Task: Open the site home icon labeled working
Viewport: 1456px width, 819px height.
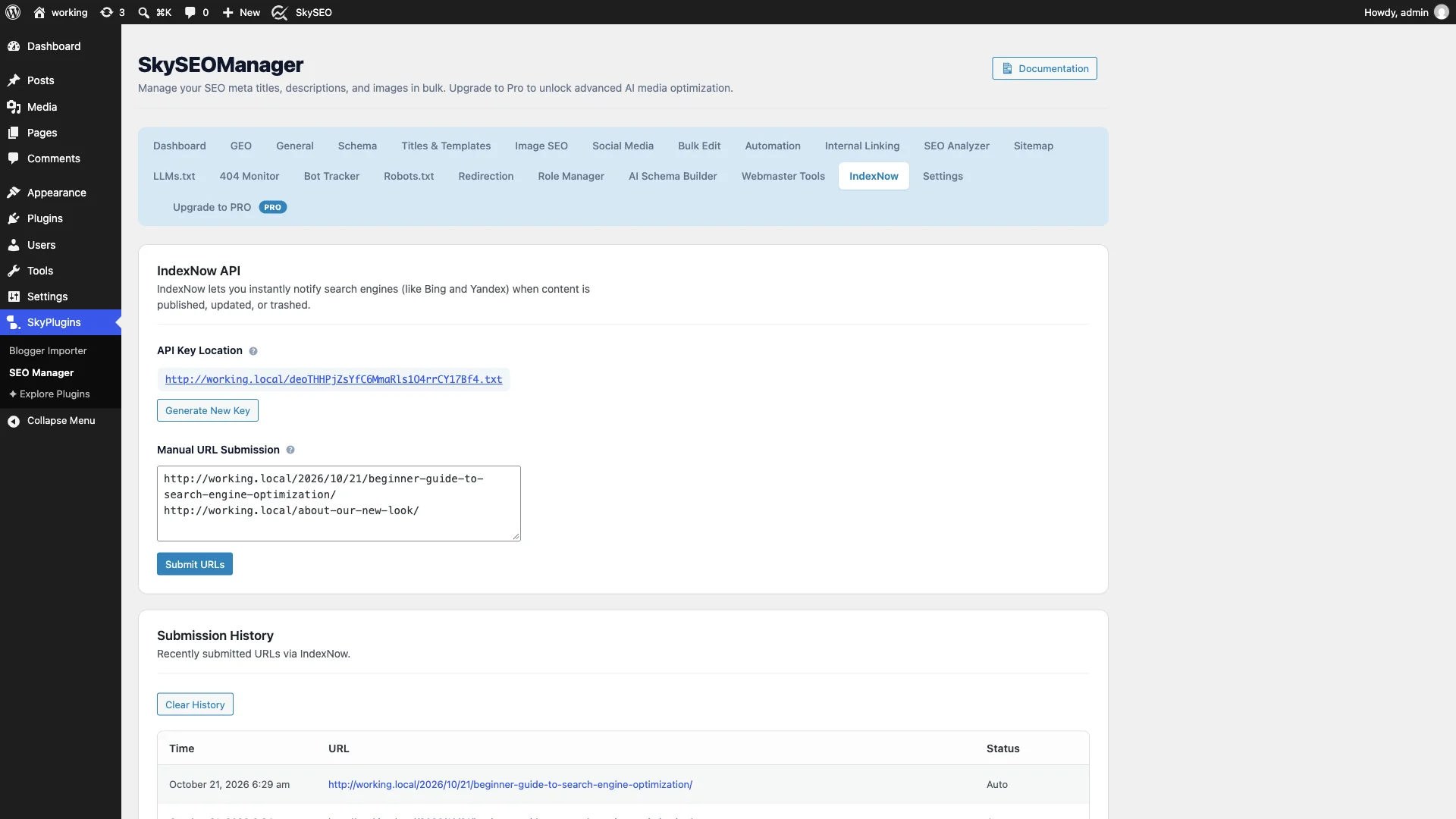Action: point(39,12)
